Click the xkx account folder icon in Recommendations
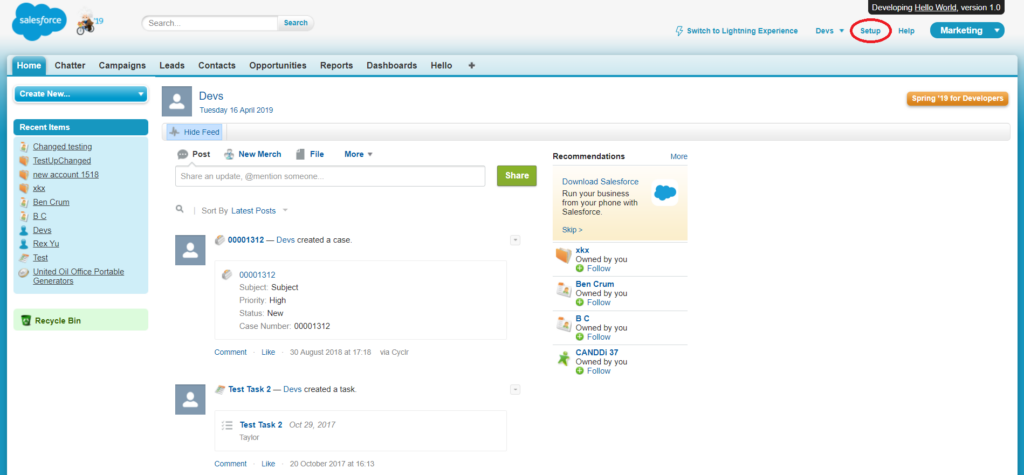The image size is (1024, 475). pyautogui.click(x=564, y=255)
